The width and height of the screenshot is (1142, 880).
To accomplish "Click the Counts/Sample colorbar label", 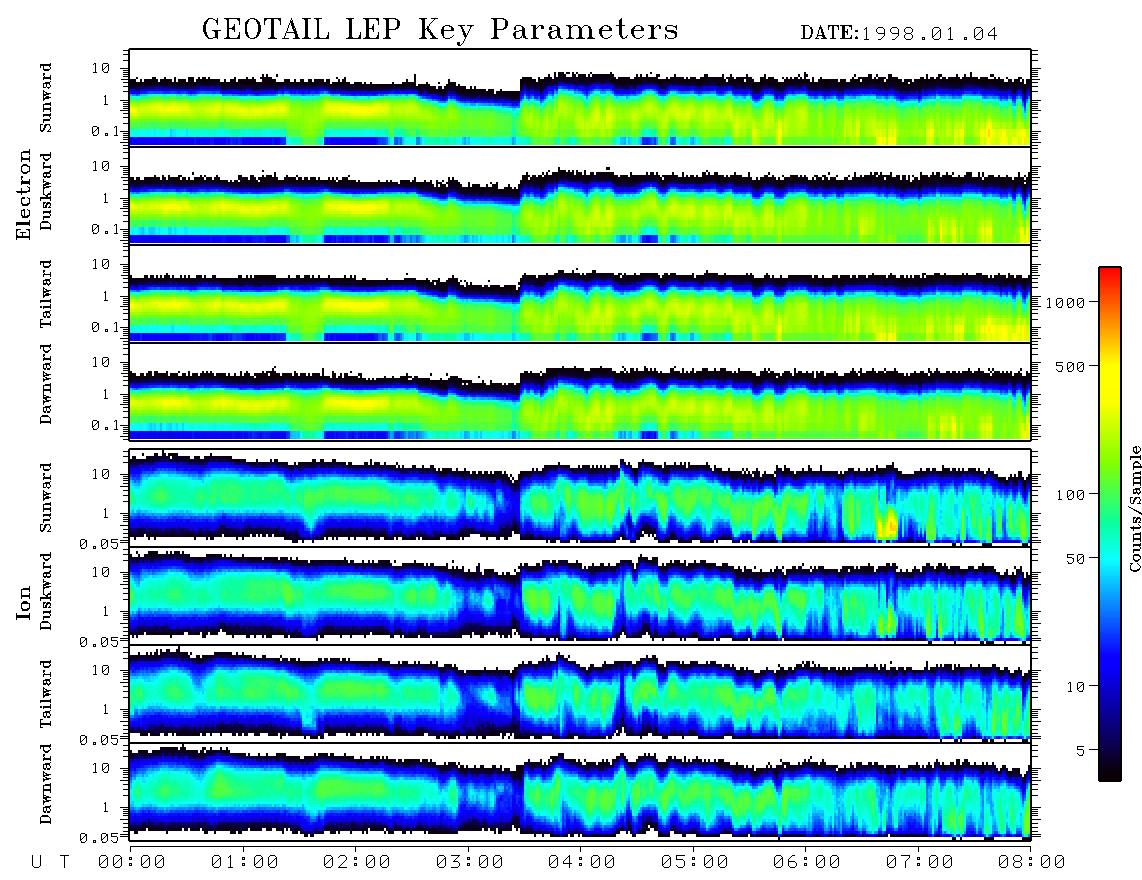I will pos(1134,508).
